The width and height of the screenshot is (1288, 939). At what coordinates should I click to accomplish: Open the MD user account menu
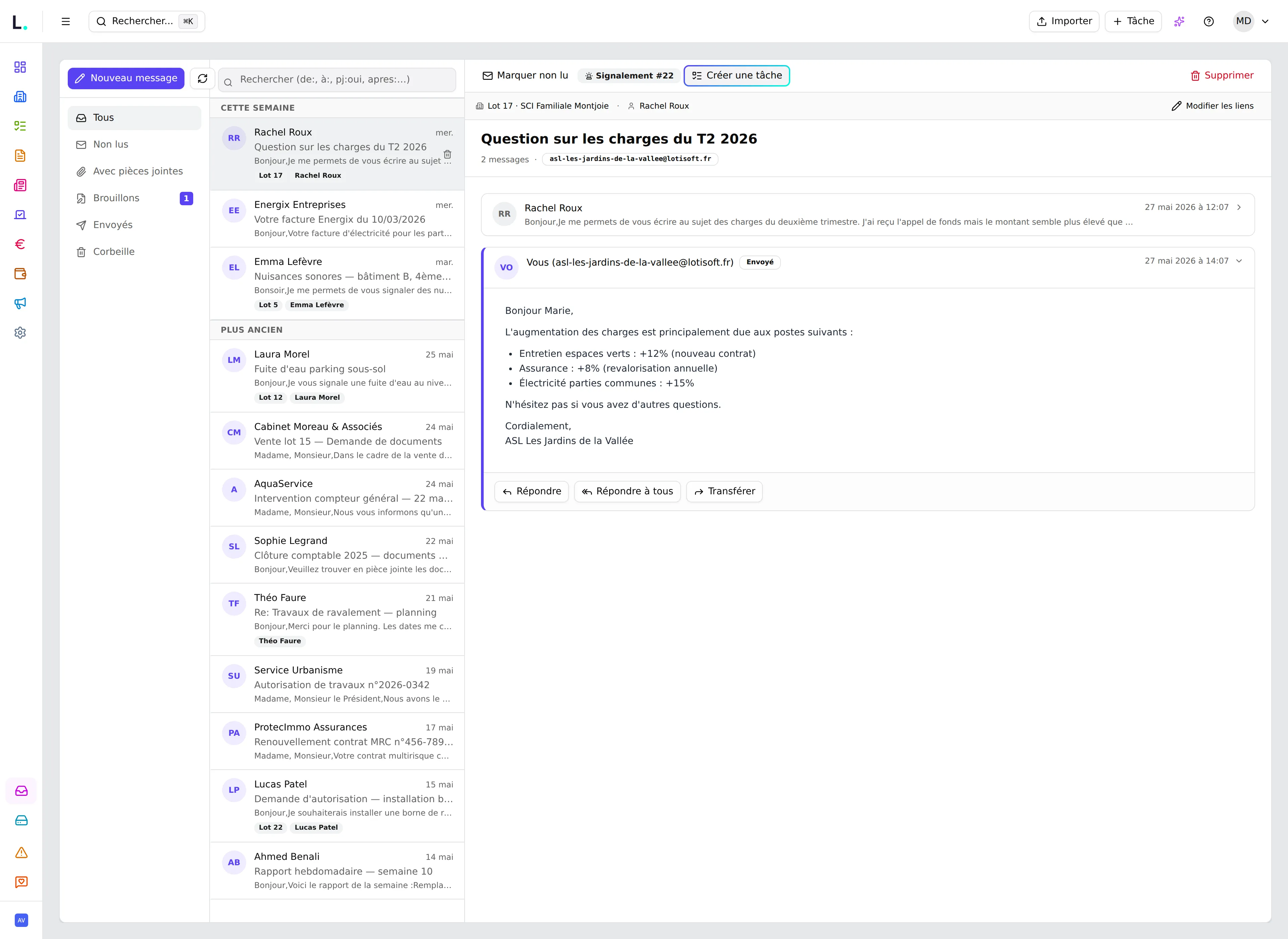[1252, 21]
